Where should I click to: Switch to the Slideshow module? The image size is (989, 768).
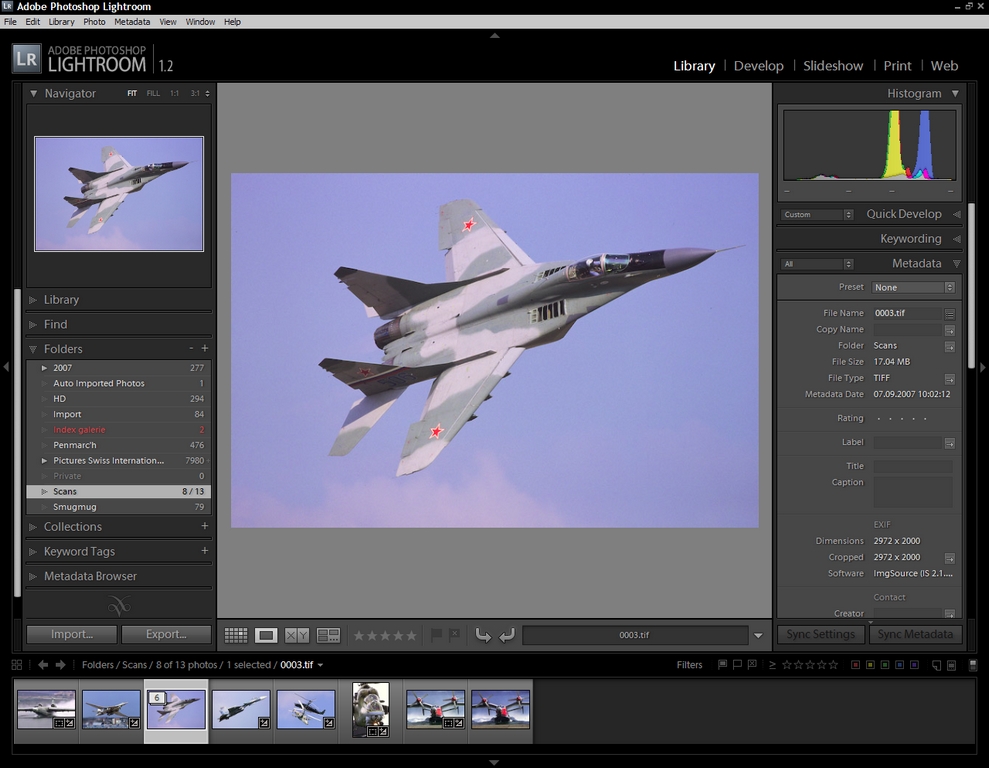[833, 66]
